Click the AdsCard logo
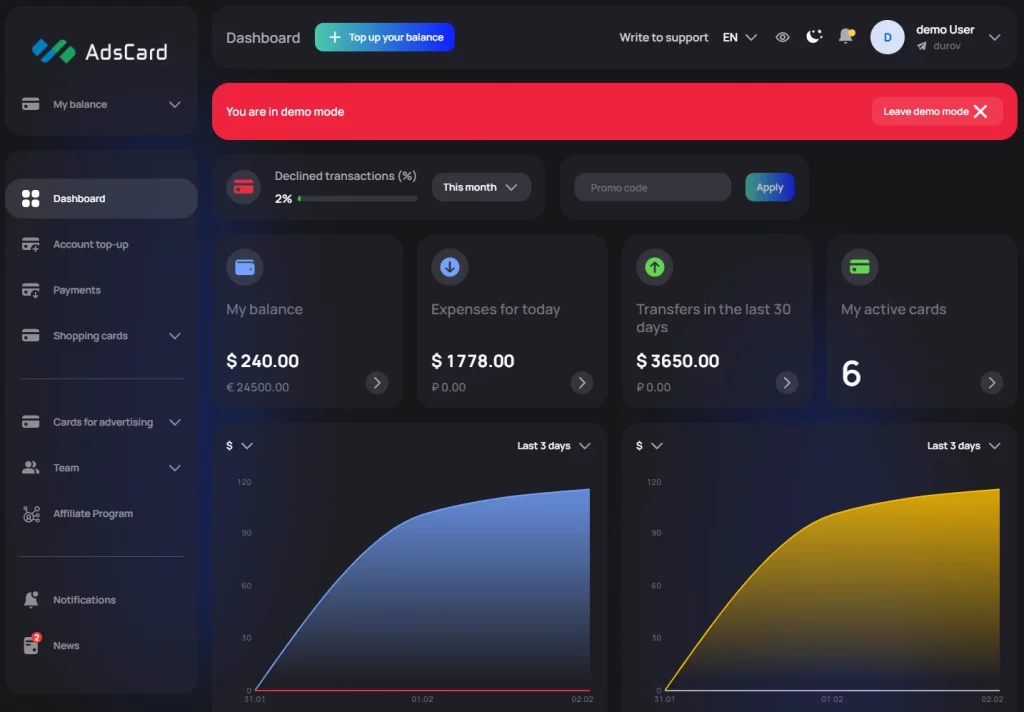This screenshot has height=712, width=1024. [100, 51]
